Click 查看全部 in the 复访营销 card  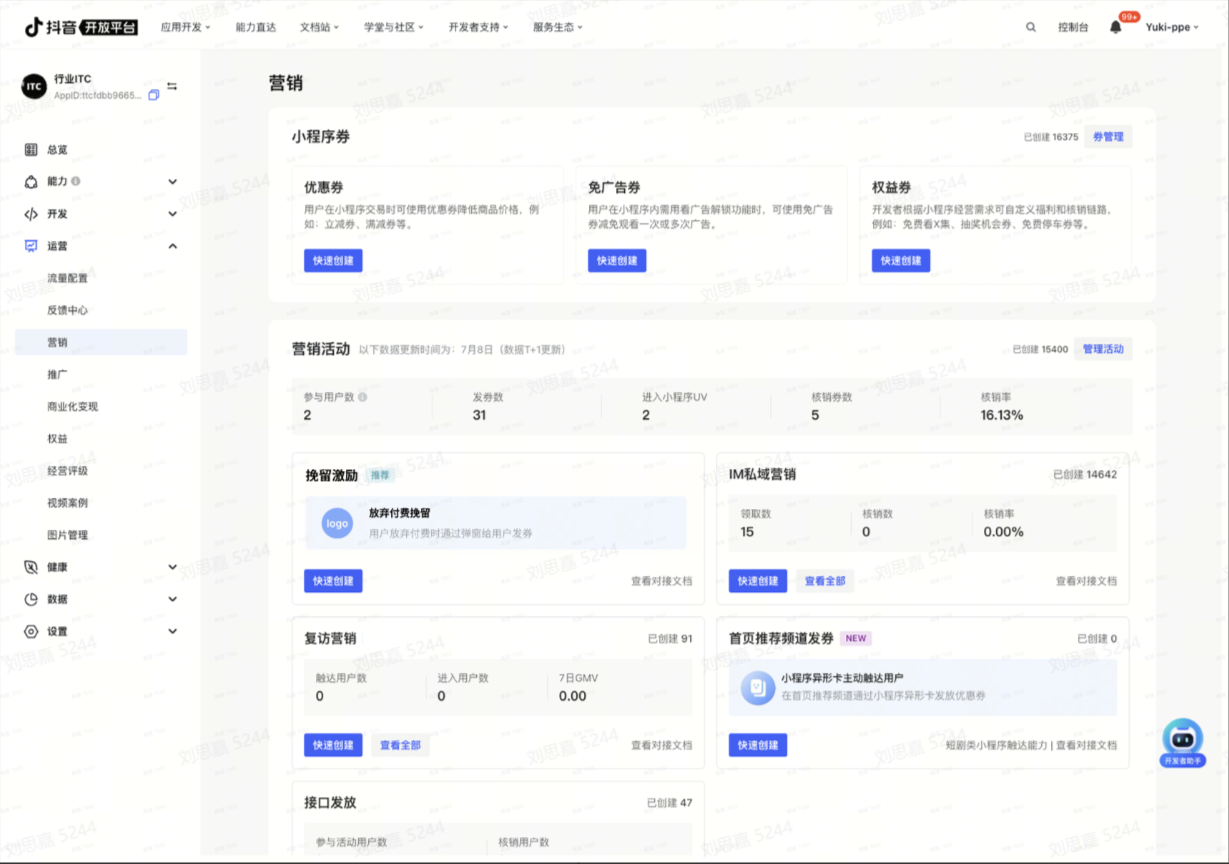click(x=401, y=745)
